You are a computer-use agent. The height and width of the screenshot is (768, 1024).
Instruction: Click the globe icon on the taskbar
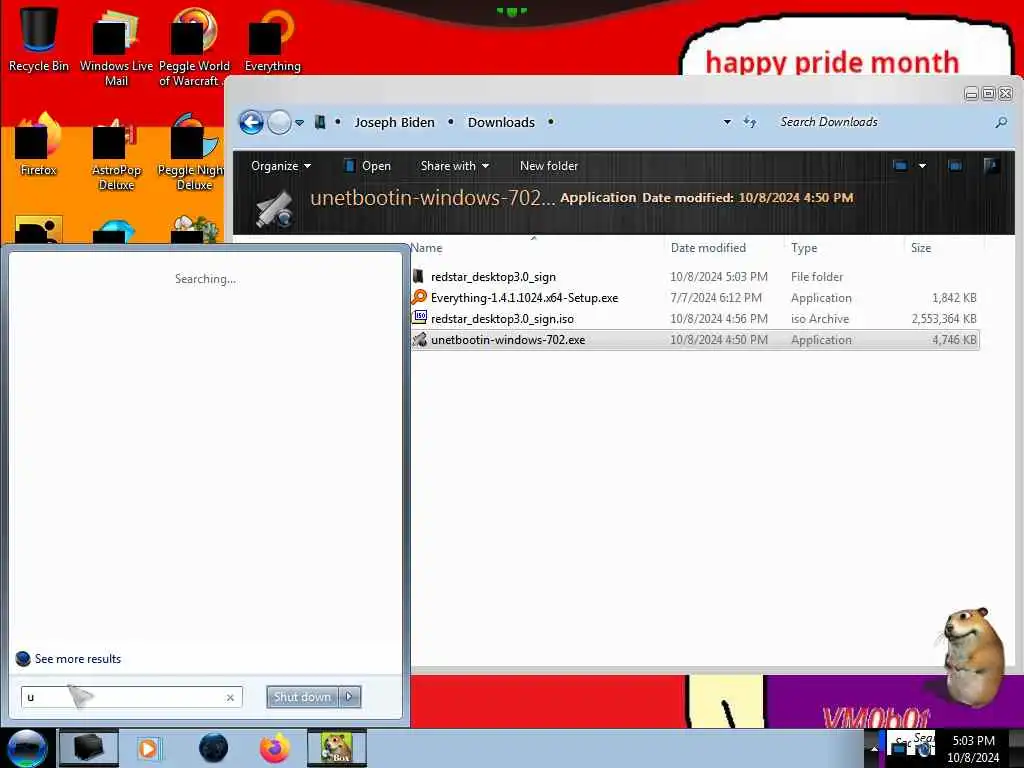point(213,748)
